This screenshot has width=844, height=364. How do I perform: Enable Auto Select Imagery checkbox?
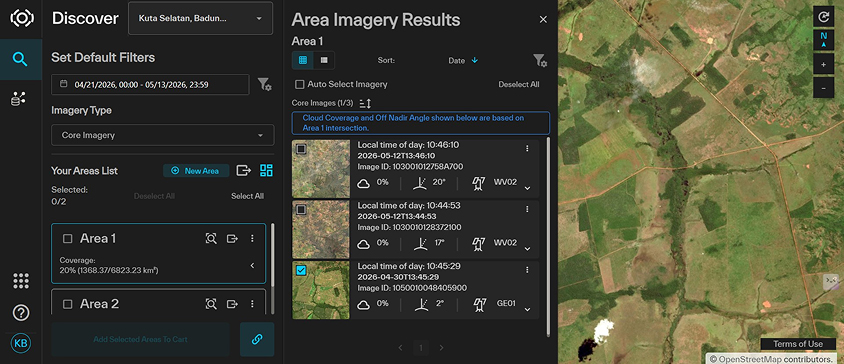[299, 85]
